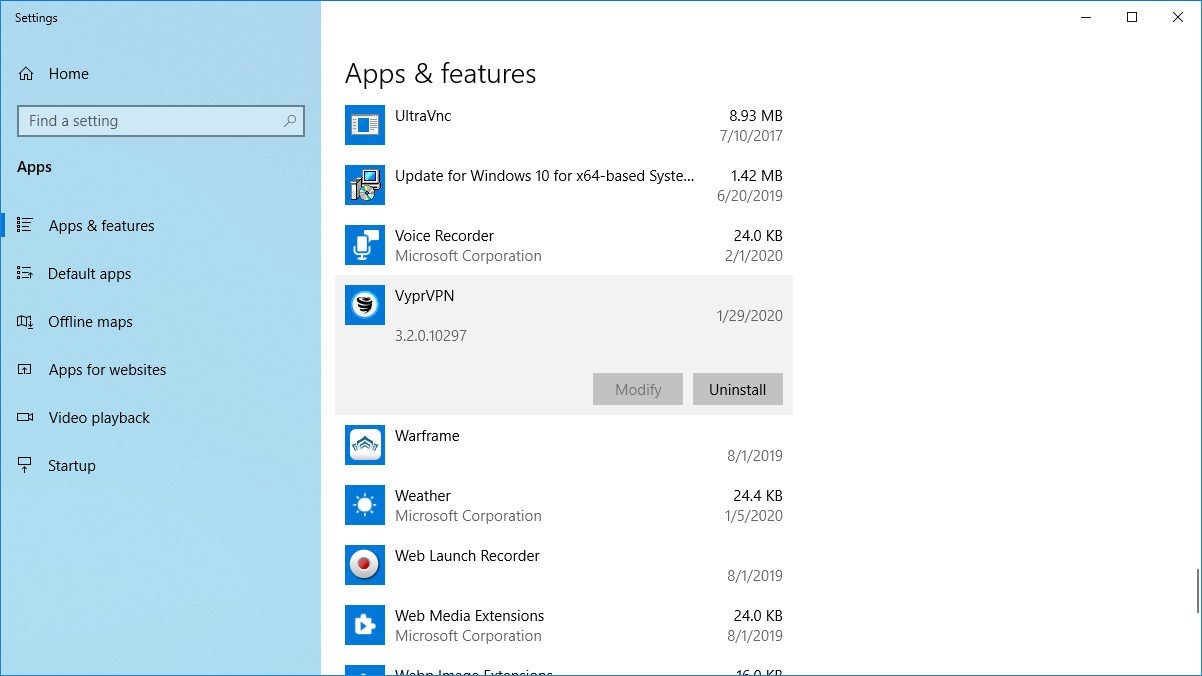Open Video playback settings
Image resolution: width=1202 pixels, height=676 pixels.
click(99, 418)
